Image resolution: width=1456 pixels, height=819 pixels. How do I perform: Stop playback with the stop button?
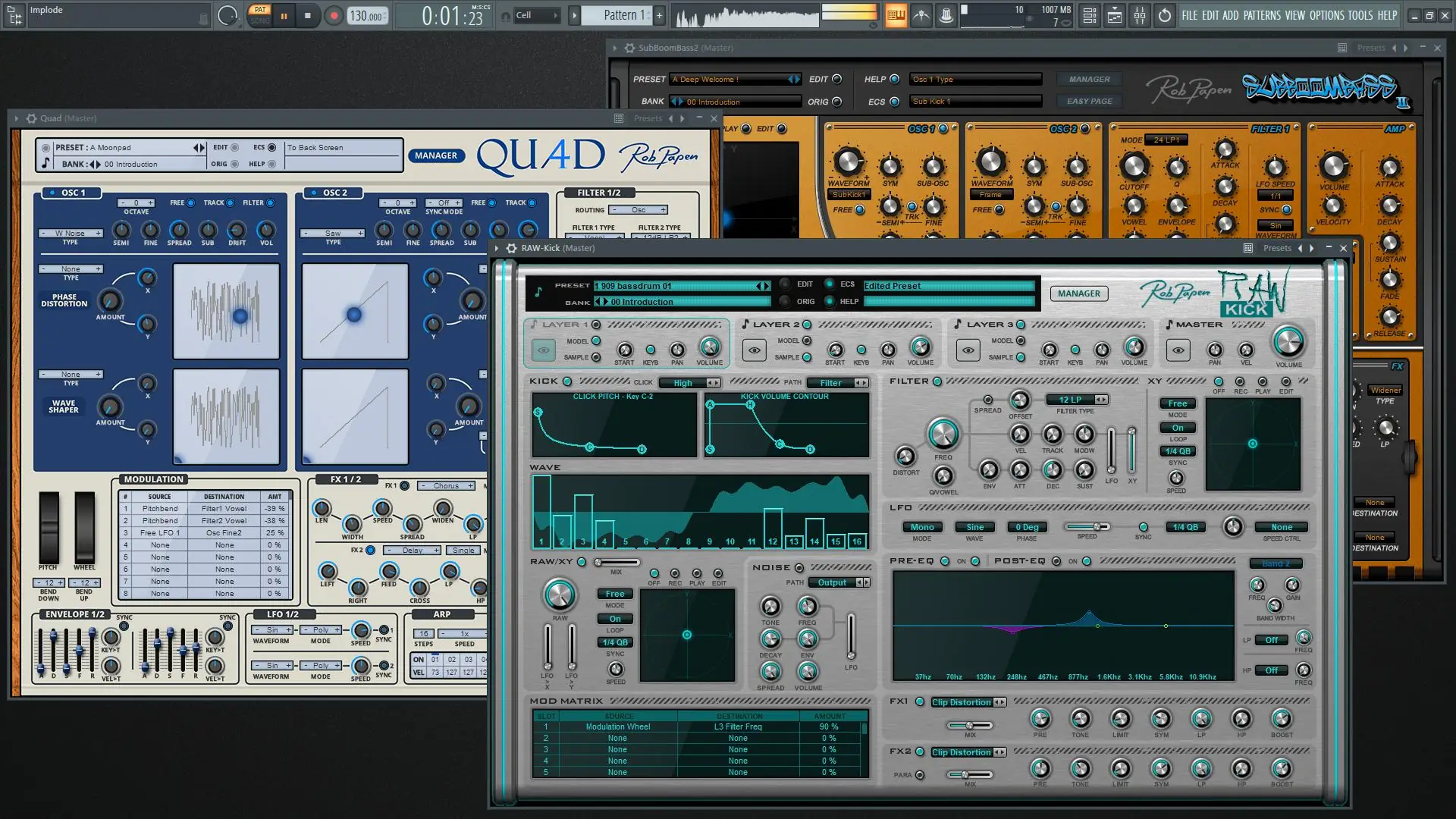307,16
